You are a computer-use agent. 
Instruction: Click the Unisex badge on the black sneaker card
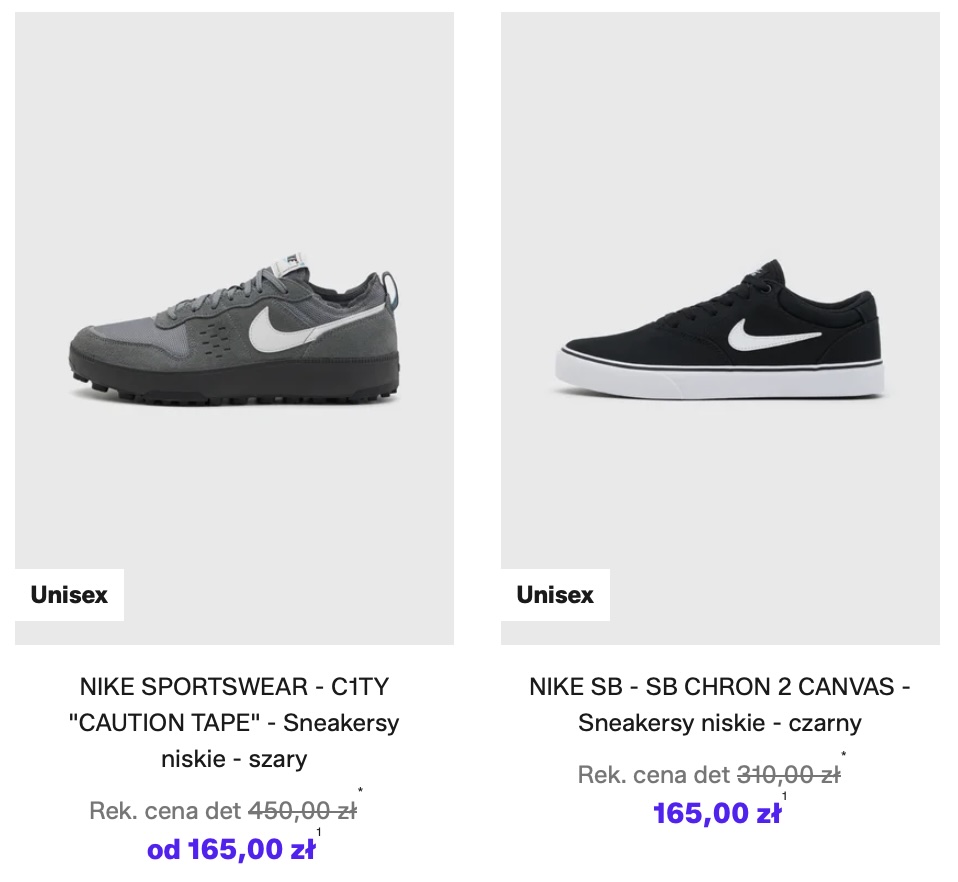pyautogui.click(x=555, y=595)
